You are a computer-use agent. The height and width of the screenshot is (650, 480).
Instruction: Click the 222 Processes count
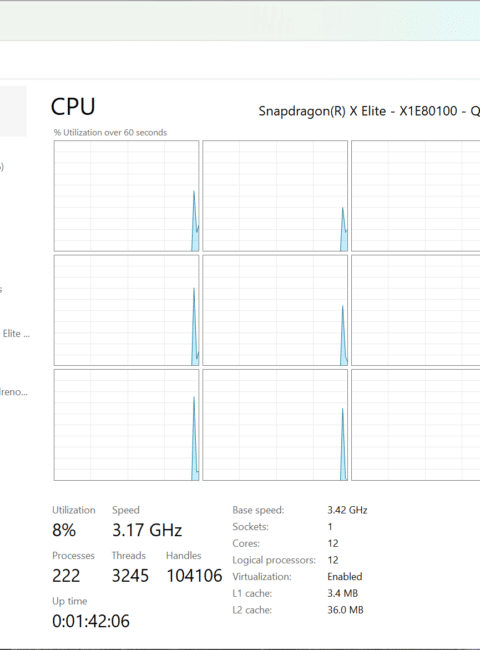point(66,576)
